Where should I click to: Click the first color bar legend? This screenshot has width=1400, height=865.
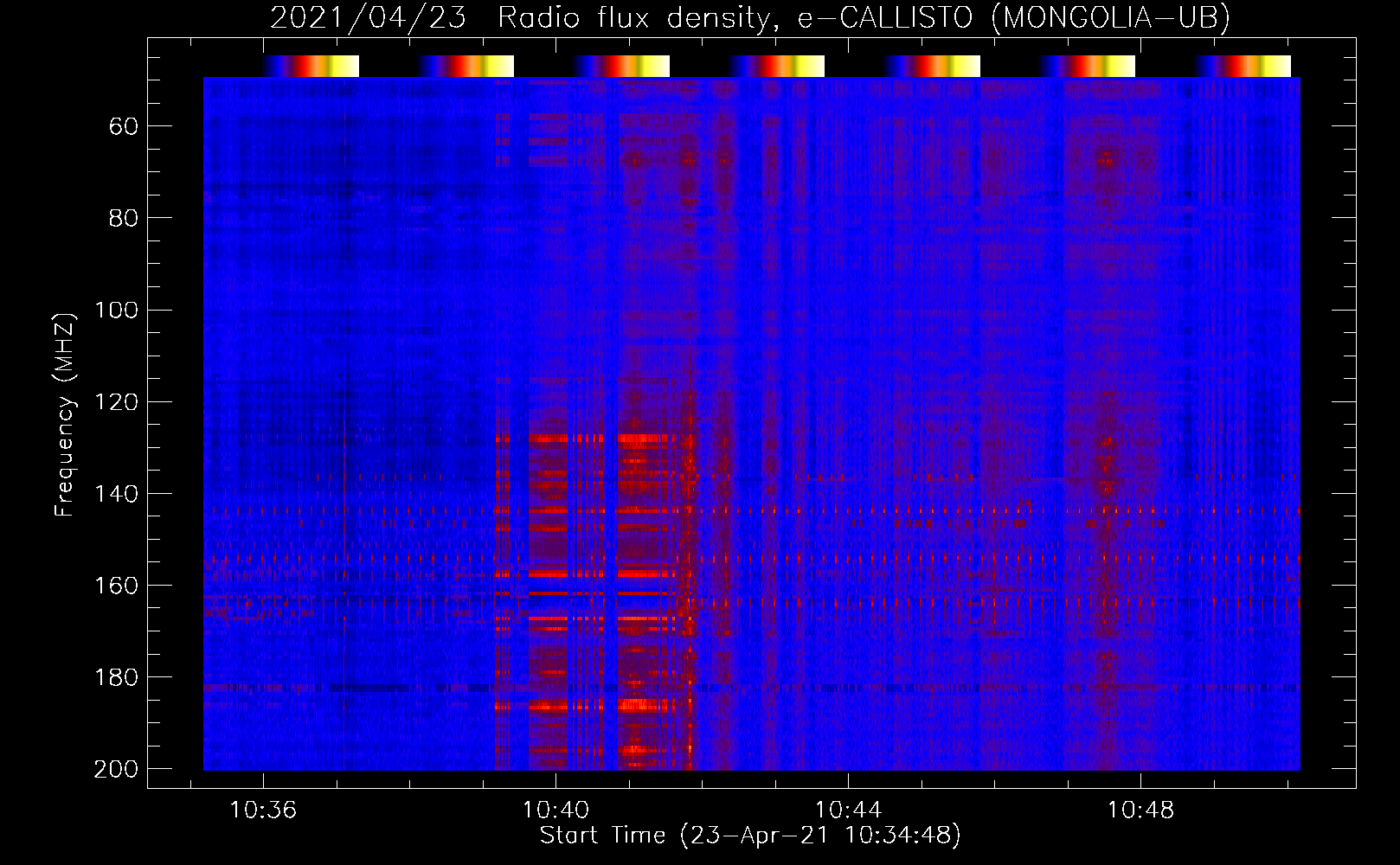[x=311, y=66]
